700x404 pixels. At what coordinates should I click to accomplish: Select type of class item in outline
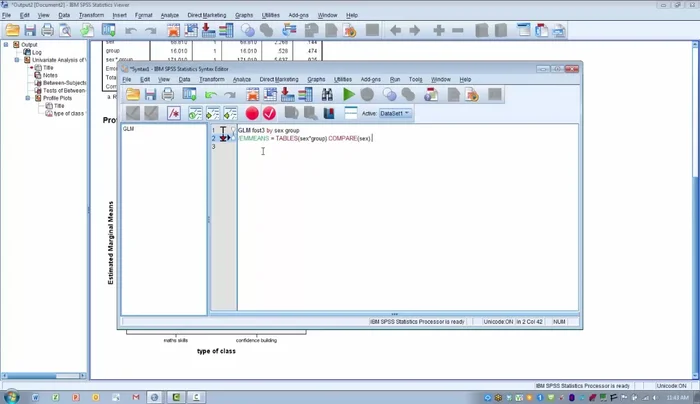coord(69,113)
